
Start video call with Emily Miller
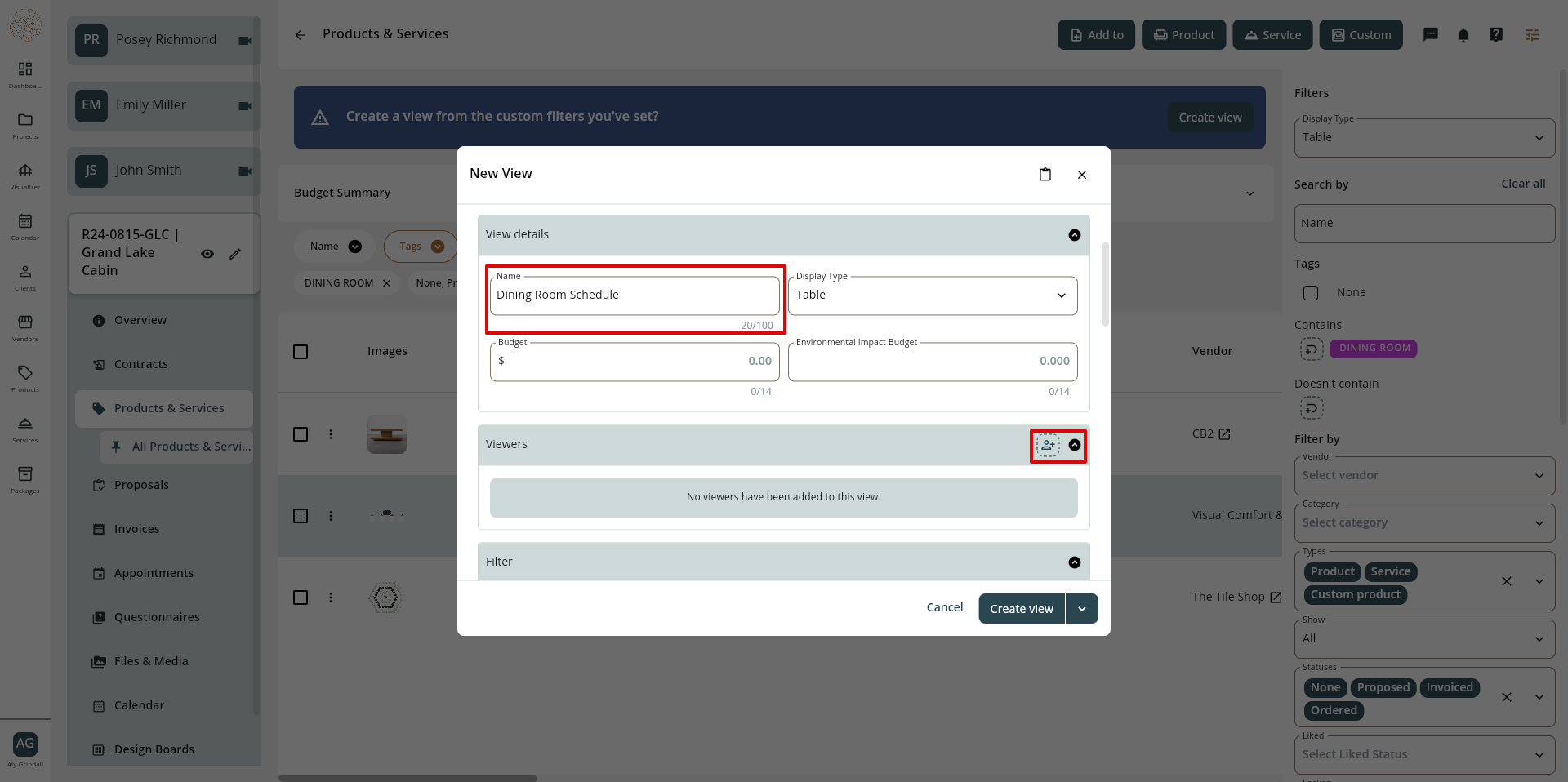coord(245,106)
